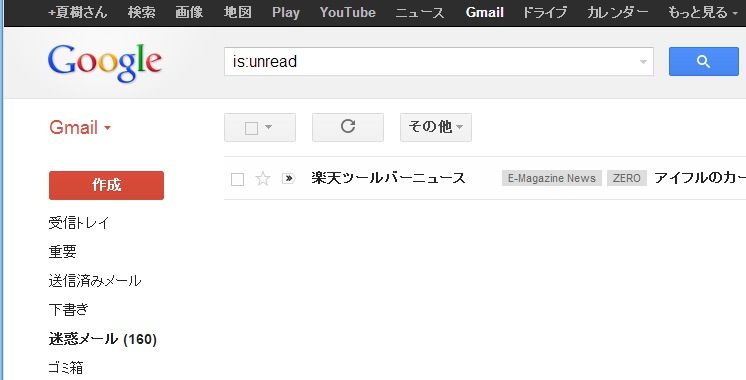Click the red 作成 compose button
Screen dimensions: 746x380
107,185
